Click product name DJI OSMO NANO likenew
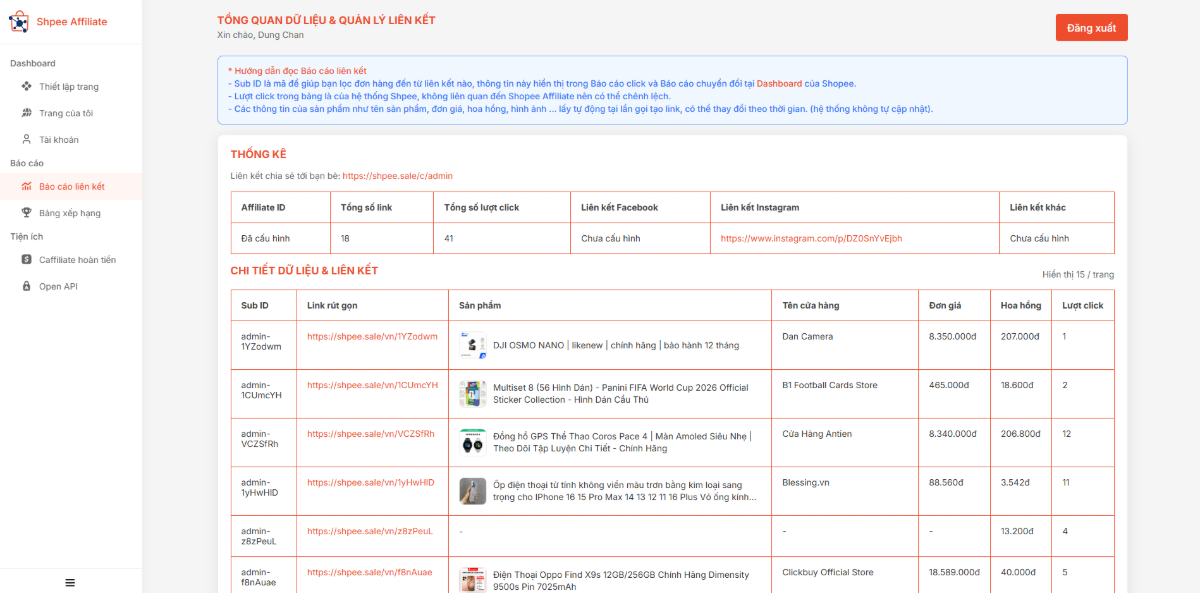The width and height of the screenshot is (1200, 593). pyautogui.click(x=616, y=345)
